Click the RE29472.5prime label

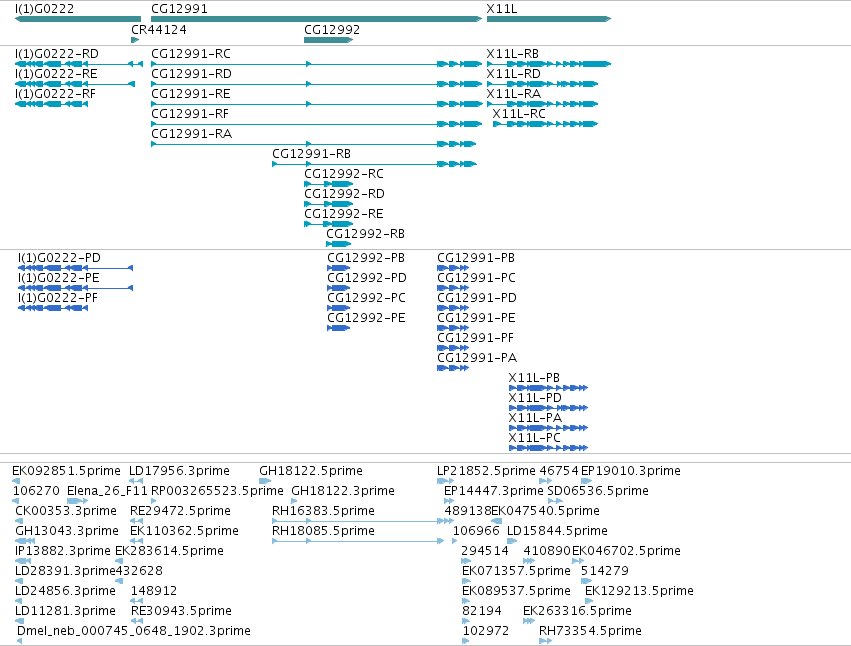click(x=180, y=511)
